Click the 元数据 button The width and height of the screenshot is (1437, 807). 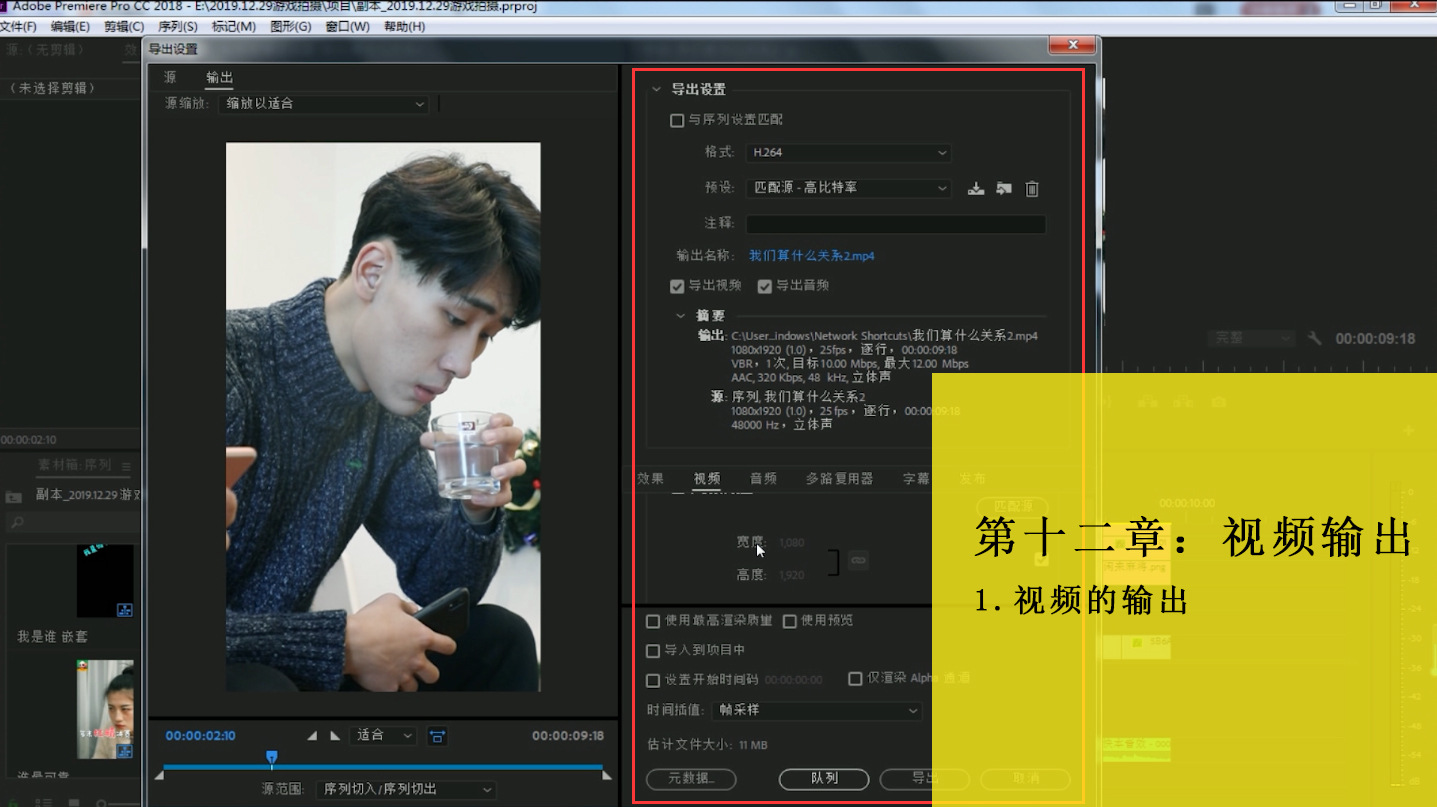pos(691,779)
